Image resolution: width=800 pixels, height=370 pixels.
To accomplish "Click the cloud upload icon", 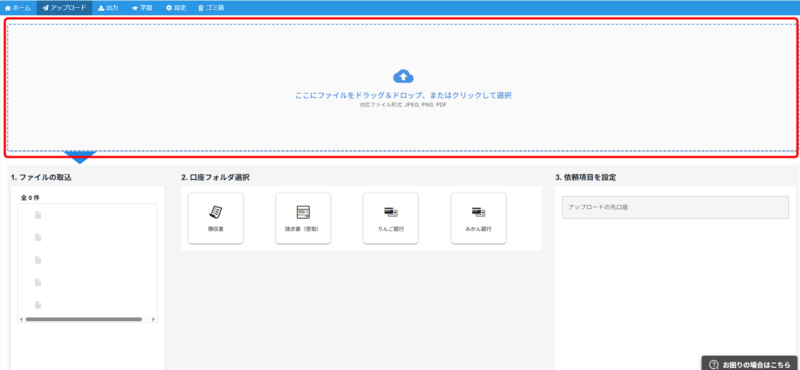I will coord(403,77).
